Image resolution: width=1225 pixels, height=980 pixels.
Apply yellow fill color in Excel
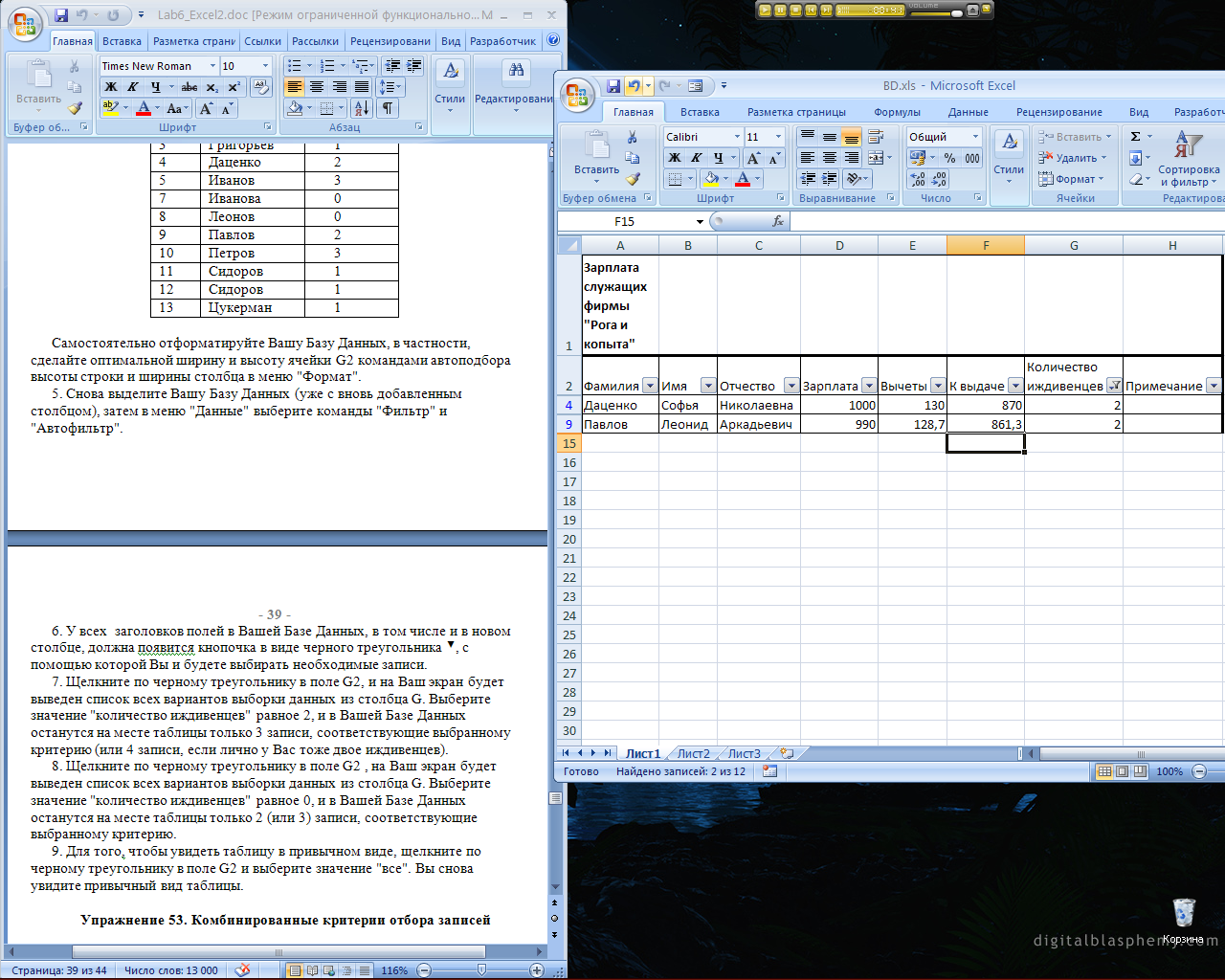pyautogui.click(x=710, y=179)
